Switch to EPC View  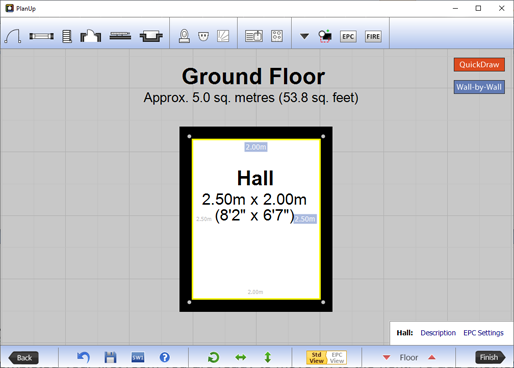[337, 358]
